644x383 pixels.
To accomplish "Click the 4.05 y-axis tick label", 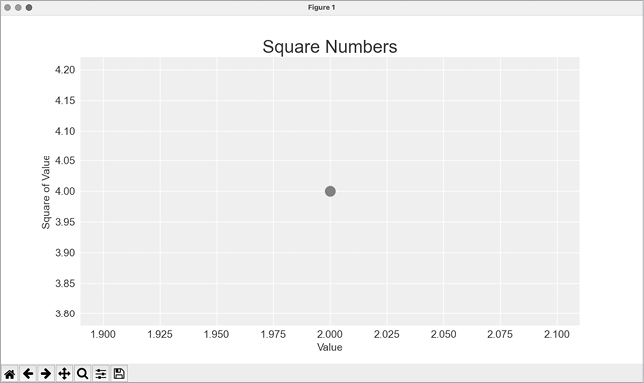I will click(65, 161).
